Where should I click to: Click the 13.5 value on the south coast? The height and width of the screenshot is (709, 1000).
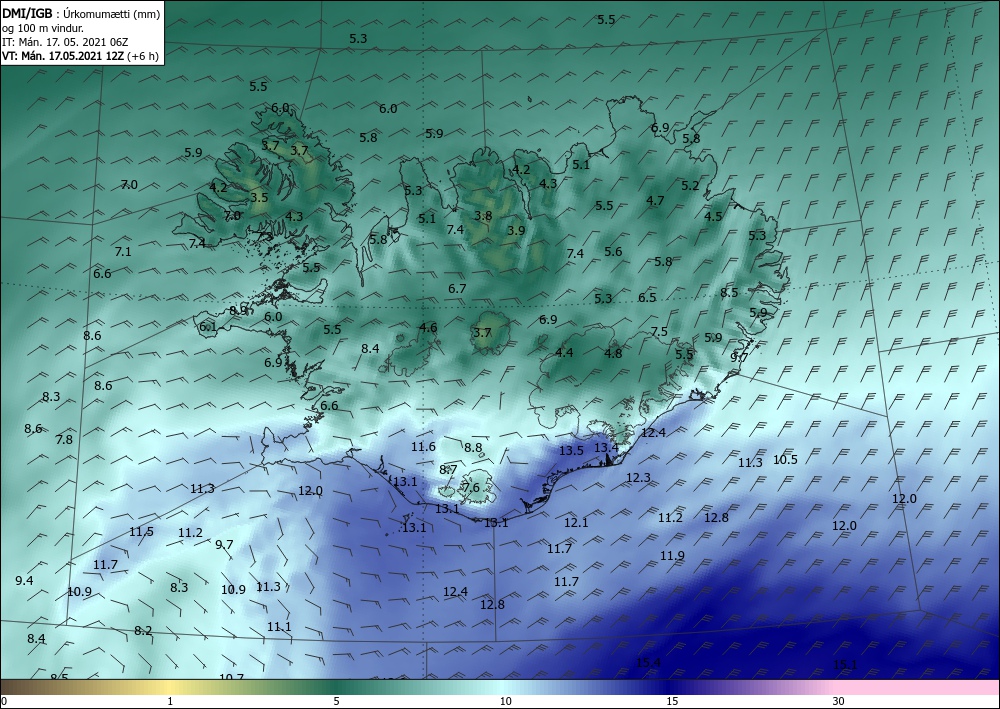[x=571, y=451]
